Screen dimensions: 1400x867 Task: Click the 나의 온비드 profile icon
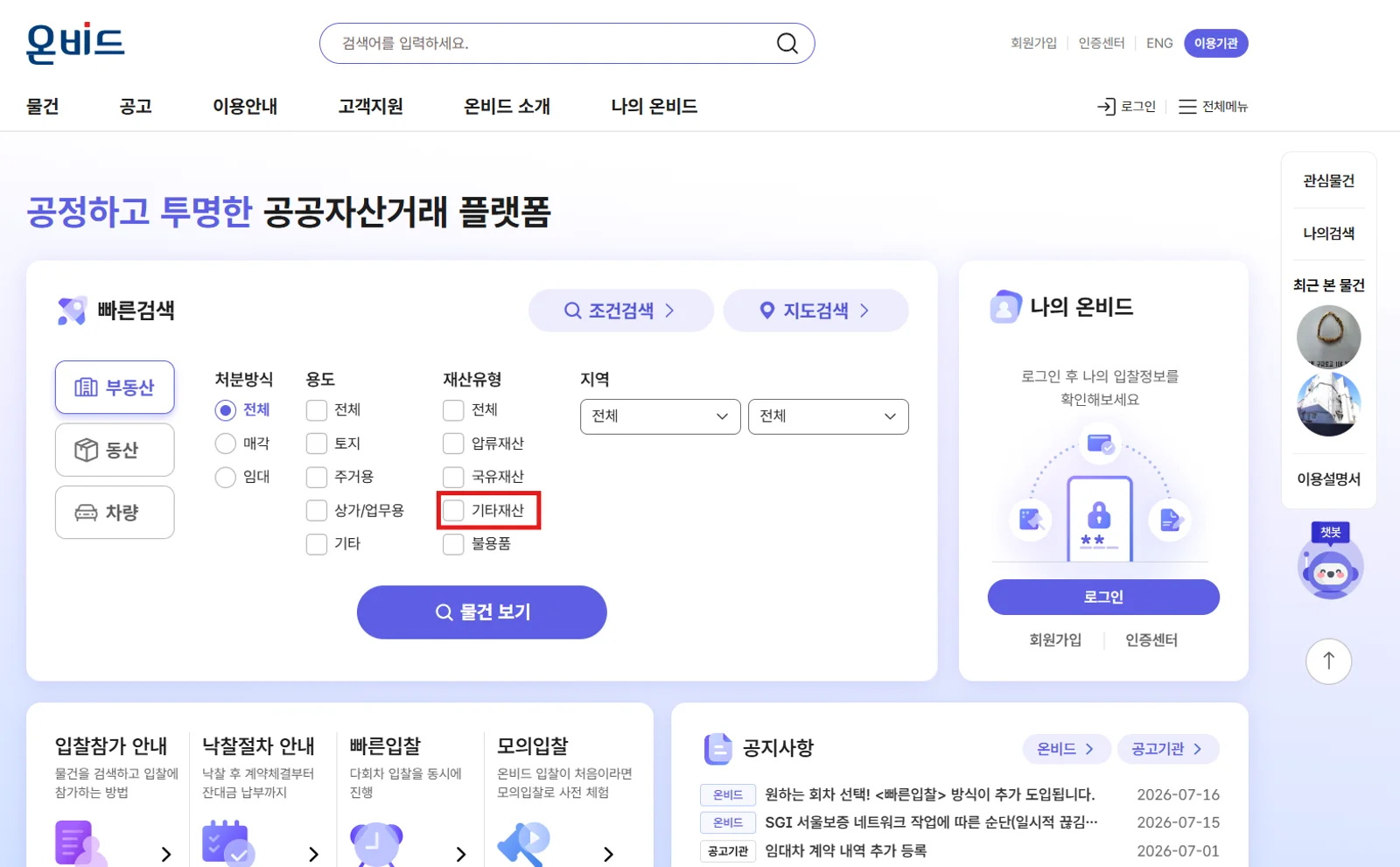point(1005,307)
